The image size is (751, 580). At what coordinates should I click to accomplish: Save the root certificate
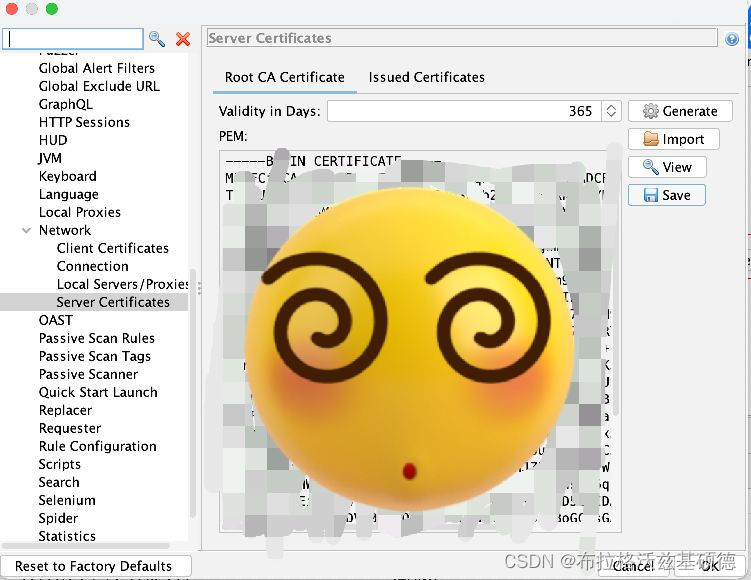coord(667,195)
